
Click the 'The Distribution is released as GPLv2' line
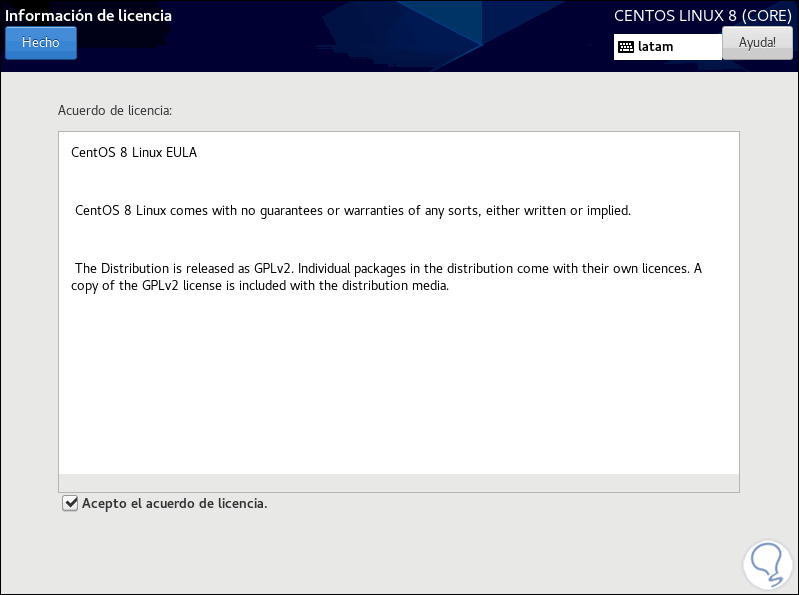[185, 269]
